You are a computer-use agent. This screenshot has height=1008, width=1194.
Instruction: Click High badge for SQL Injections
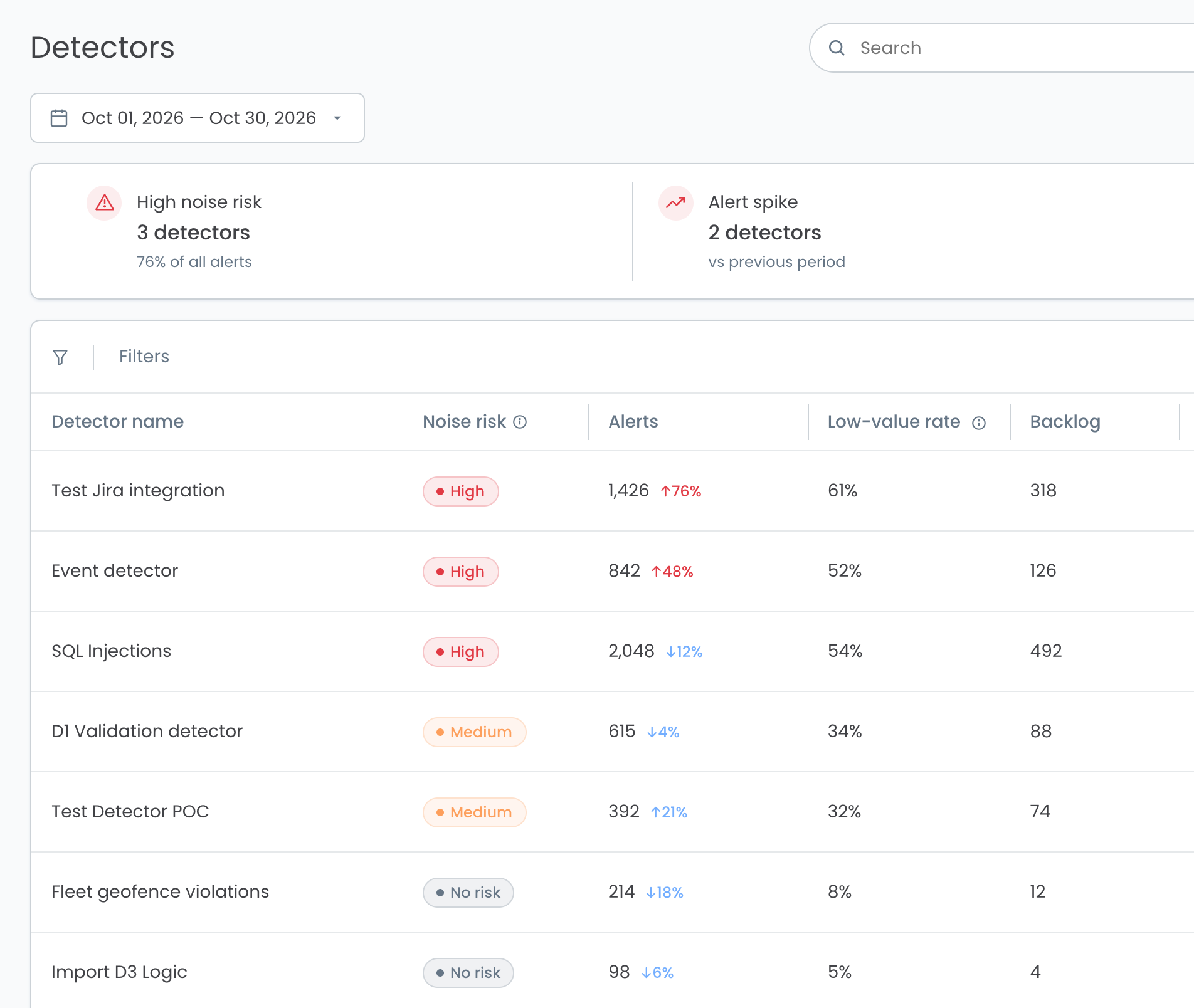(461, 652)
